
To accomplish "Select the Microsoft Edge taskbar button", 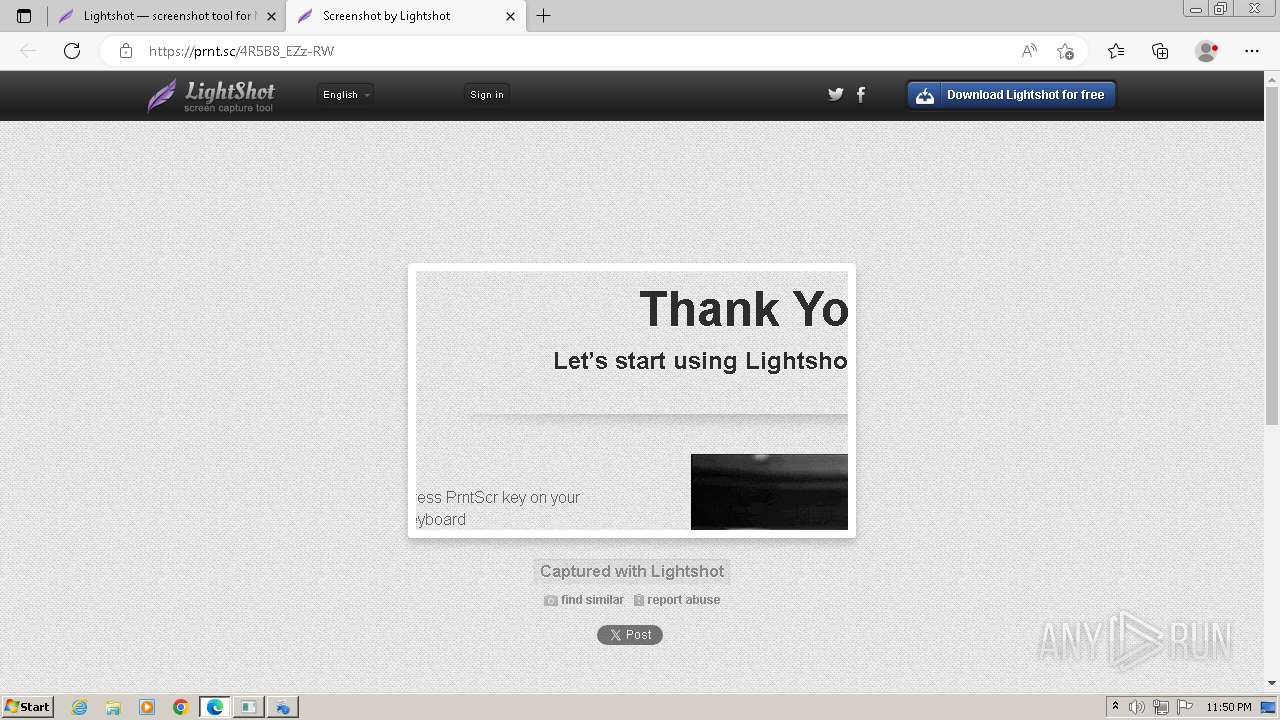I will [x=215, y=707].
